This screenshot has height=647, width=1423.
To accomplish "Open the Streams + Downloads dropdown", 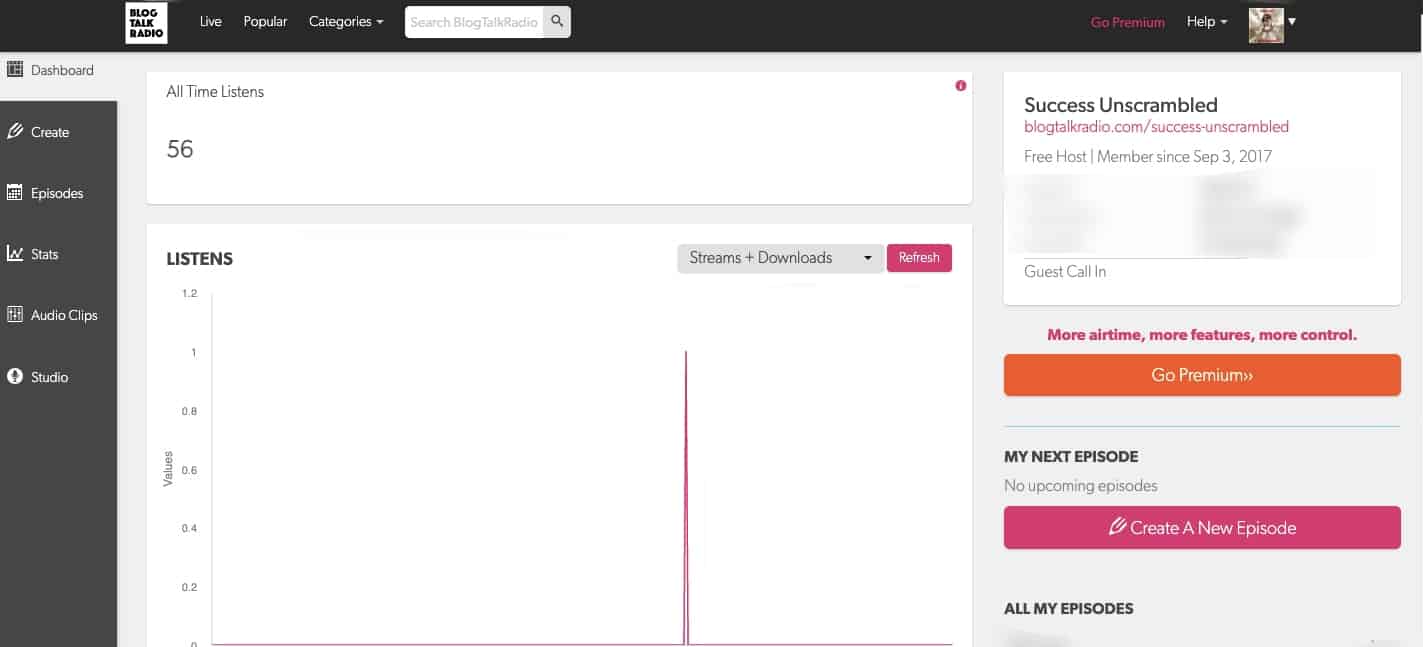I will [x=780, y=258].
